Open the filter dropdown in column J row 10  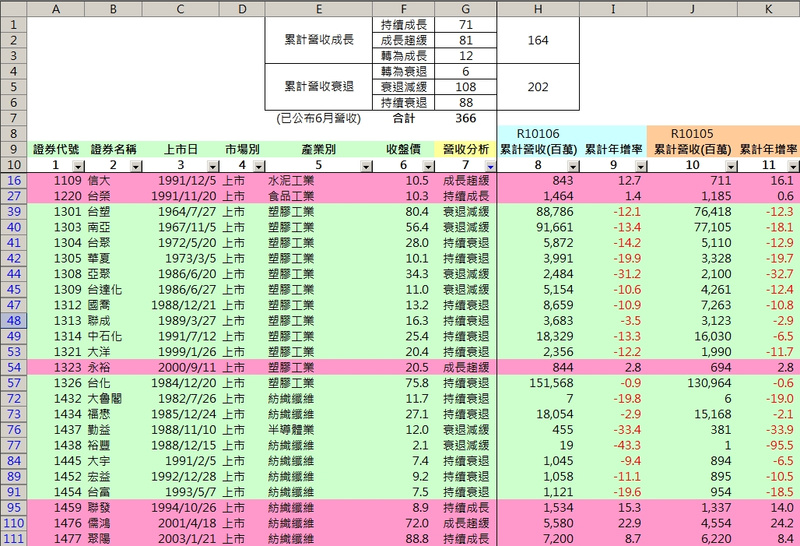coord(732,166)
